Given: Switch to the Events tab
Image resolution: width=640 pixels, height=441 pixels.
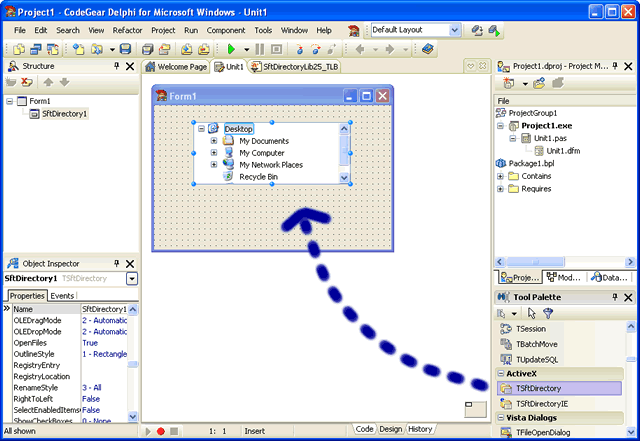Looking at the screenshot, I should pos(62,296).
